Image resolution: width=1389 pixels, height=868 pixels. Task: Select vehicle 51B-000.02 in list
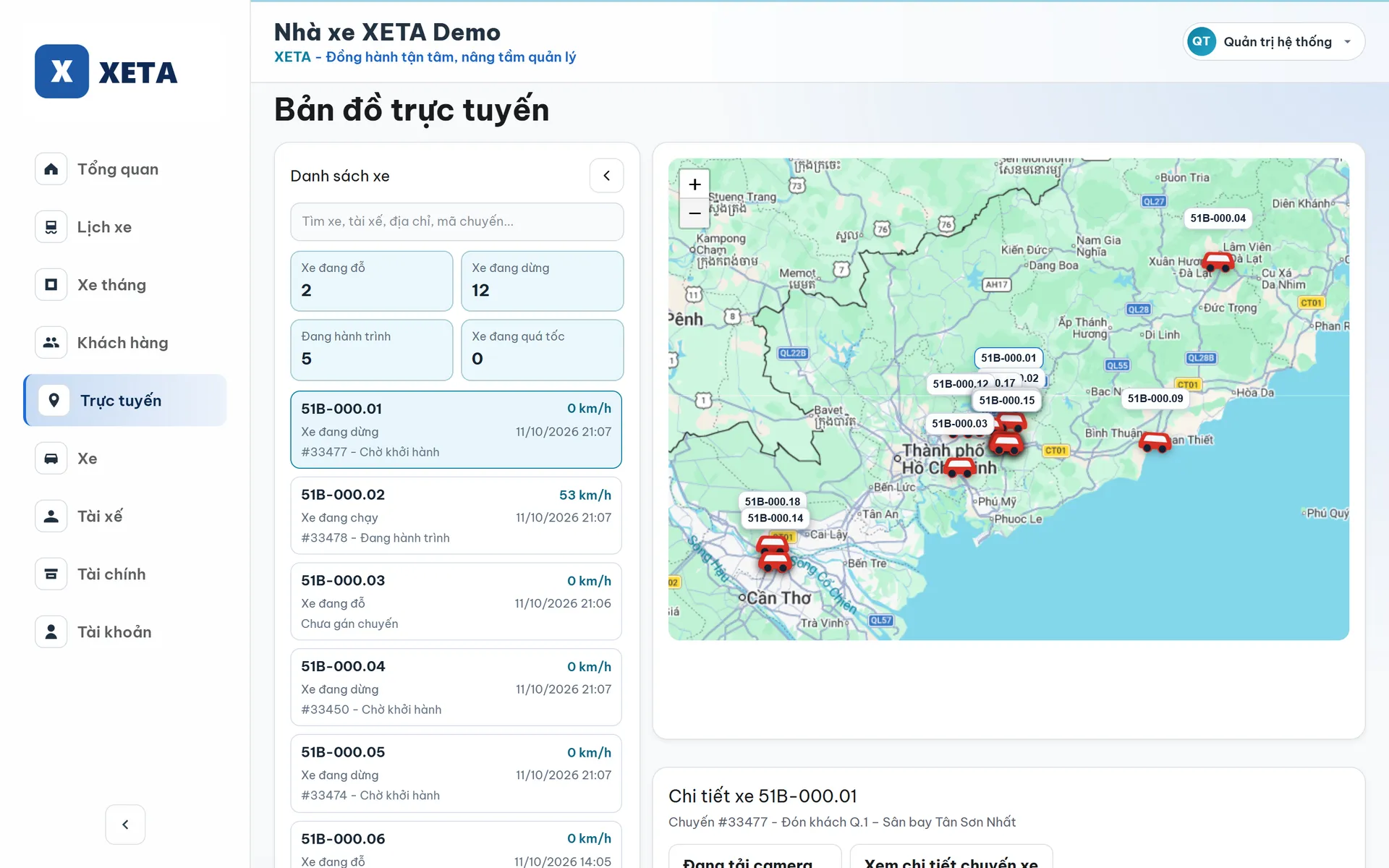(456, 516)
